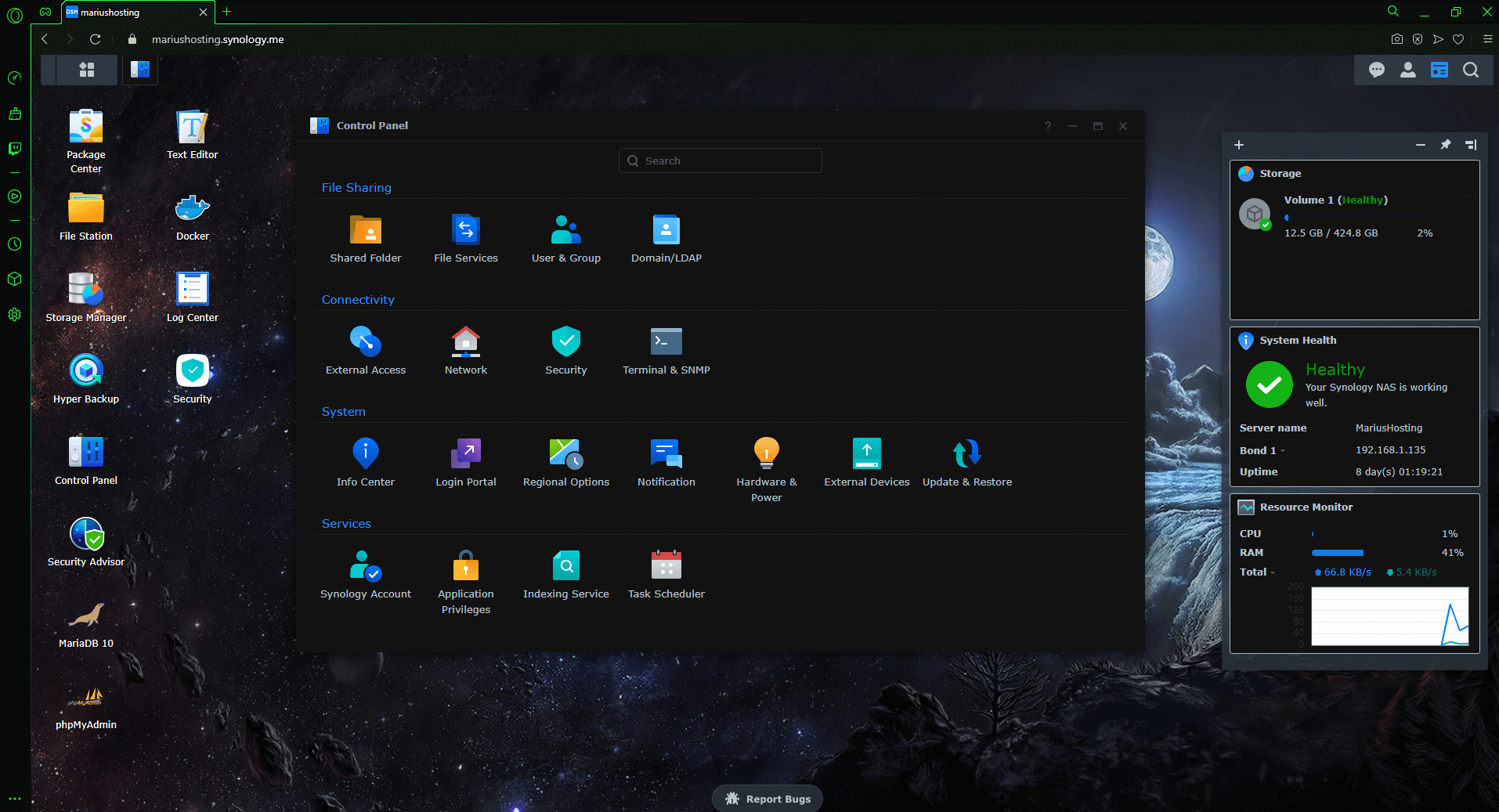Add a widget with plus button
Viewport: 1499px width, 812px height.
(x=1239, y=145)
